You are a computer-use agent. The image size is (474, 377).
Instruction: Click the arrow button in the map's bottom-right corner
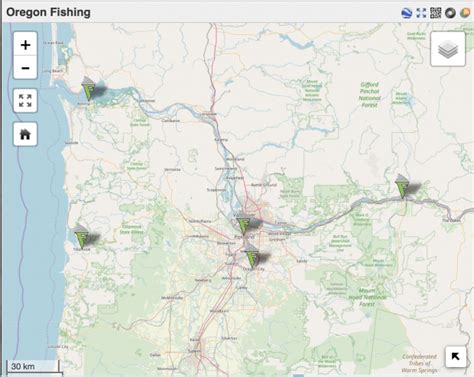(x=455, y=356)
